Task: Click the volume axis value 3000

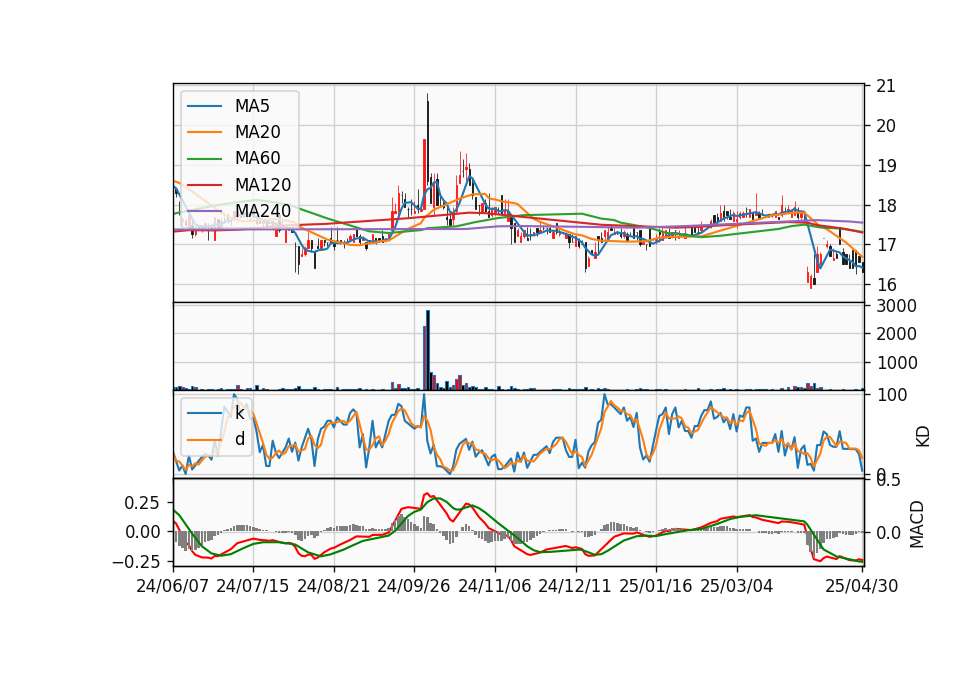Action: click(x=896, y=306)
